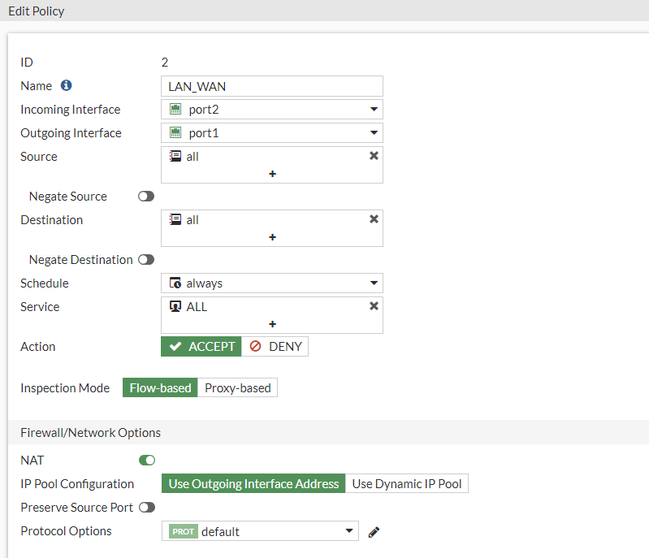Open the Outgoing Interface port1 dropdown
The image size is (649, 558).
[x=272, y=133]
